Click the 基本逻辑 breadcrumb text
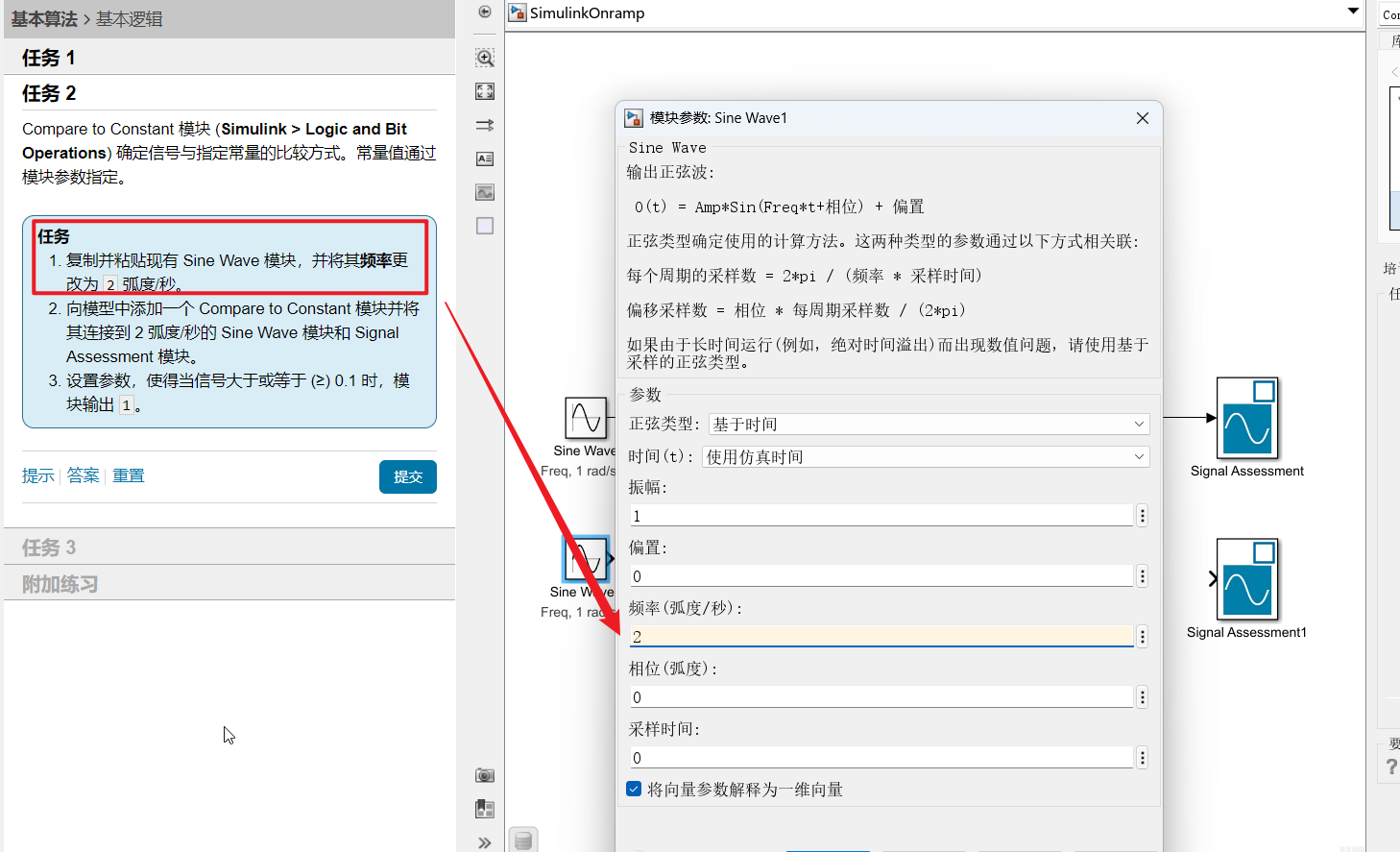 [x=129, y=19]
